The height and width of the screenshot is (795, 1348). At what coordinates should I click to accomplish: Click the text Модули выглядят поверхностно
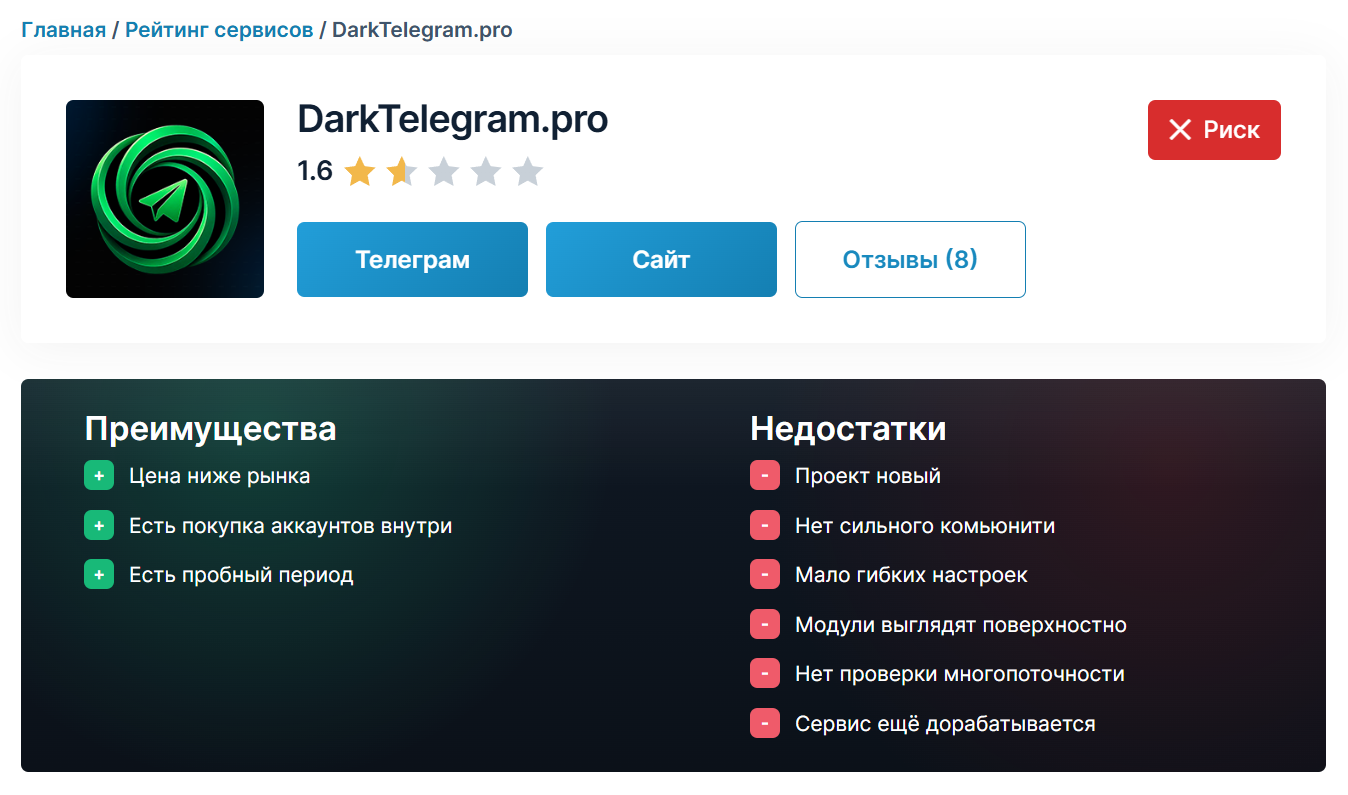tap(961, 625)
